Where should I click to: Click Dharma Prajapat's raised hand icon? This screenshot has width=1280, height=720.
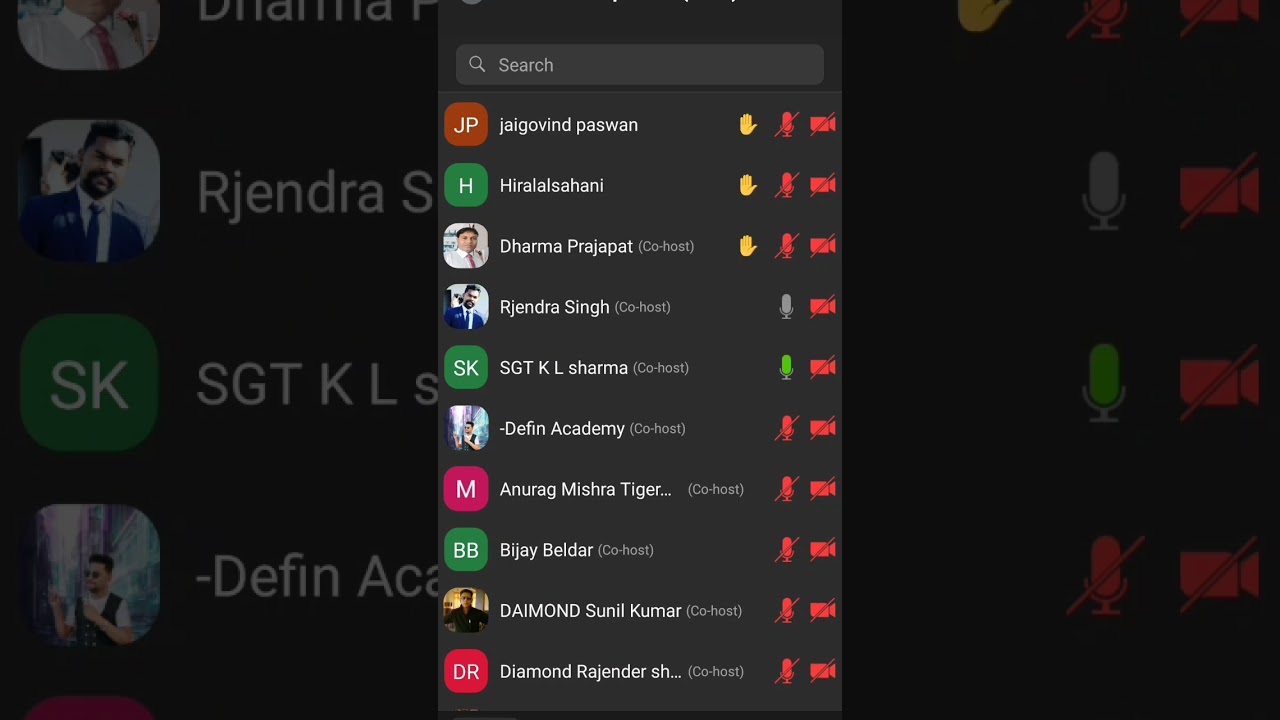(x=748, y=246)
